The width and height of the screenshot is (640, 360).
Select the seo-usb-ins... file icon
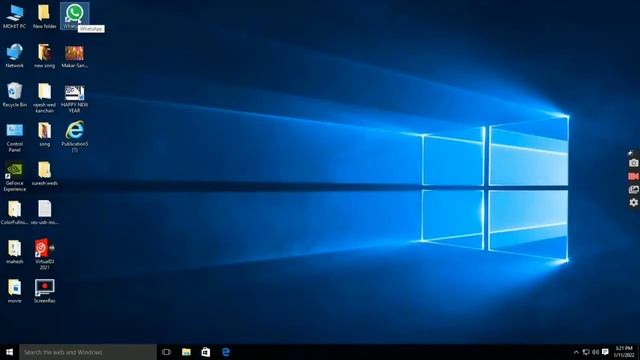point(44,213)
